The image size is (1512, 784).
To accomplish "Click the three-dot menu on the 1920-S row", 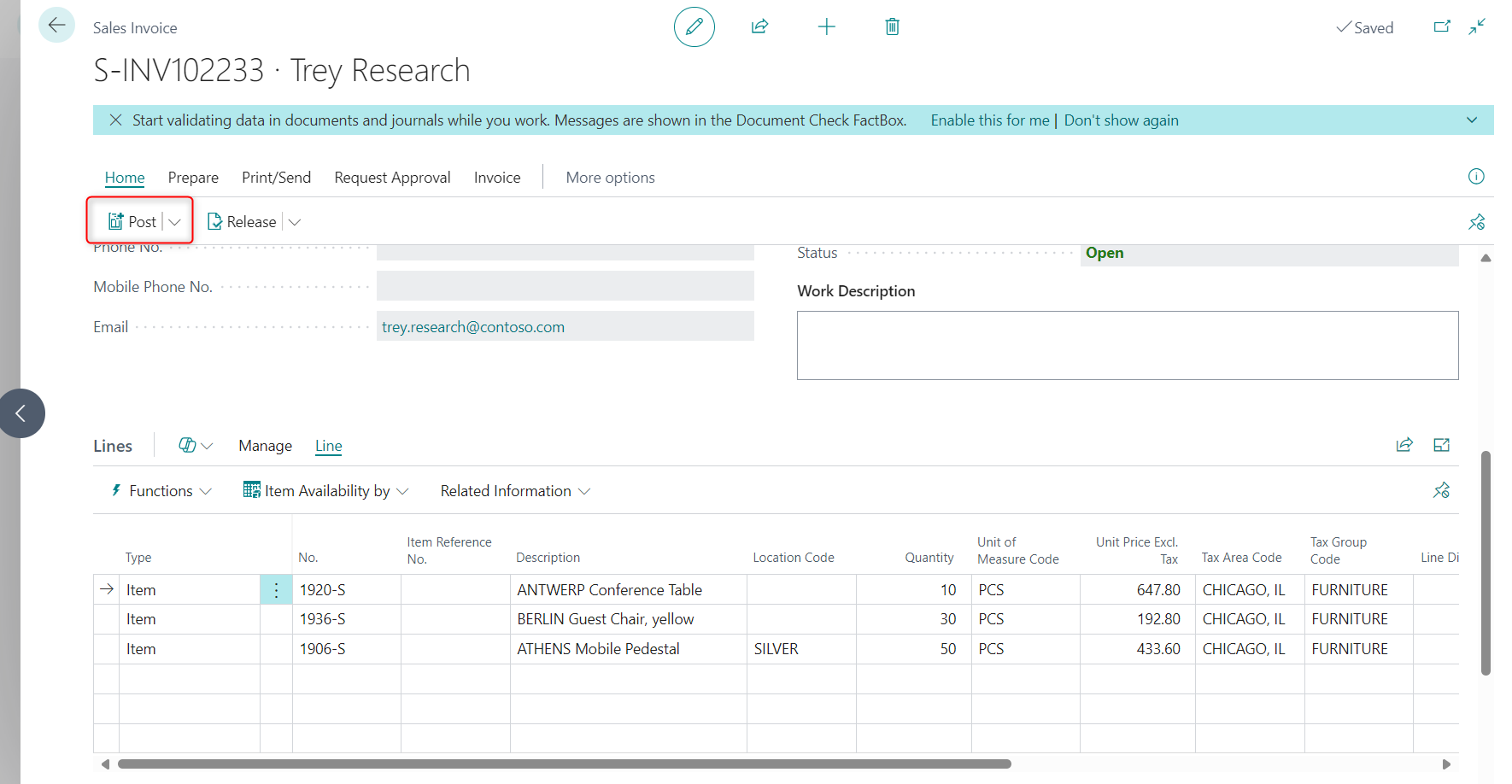I will click(x=276, y=590).
